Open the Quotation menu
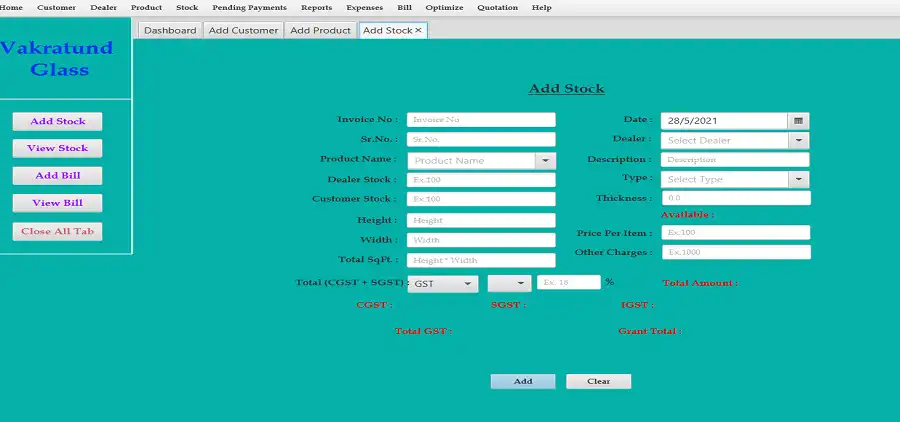Image resolution: width=900 pixels, height=422 pixels. click(x=497, y=7)
